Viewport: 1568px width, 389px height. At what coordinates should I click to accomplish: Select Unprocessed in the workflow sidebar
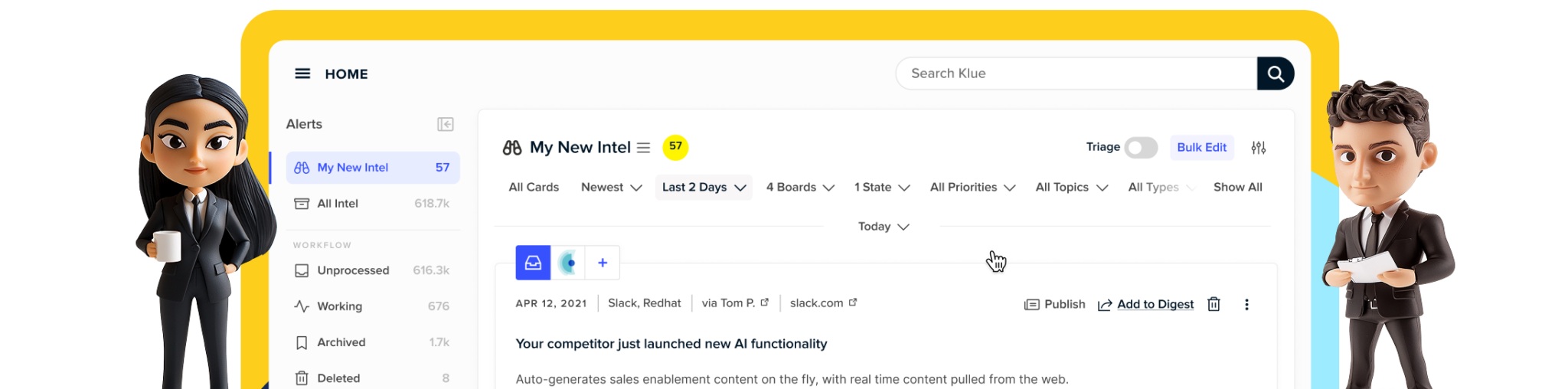point(353,270)
